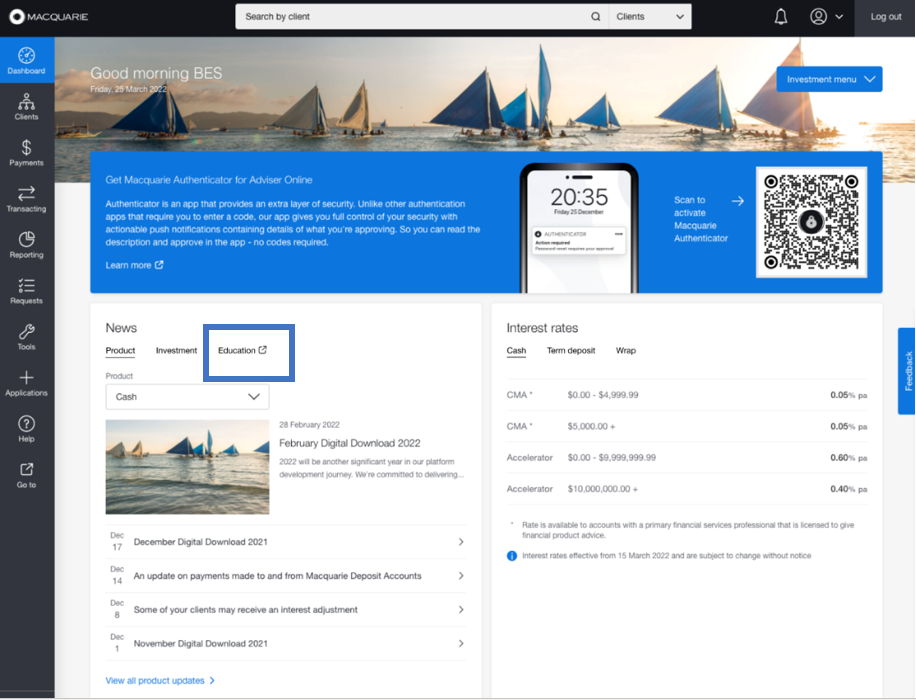The image size is (916, 700).
Task: Expand the Clients search scope dropdown
Action: coord(650,17)
